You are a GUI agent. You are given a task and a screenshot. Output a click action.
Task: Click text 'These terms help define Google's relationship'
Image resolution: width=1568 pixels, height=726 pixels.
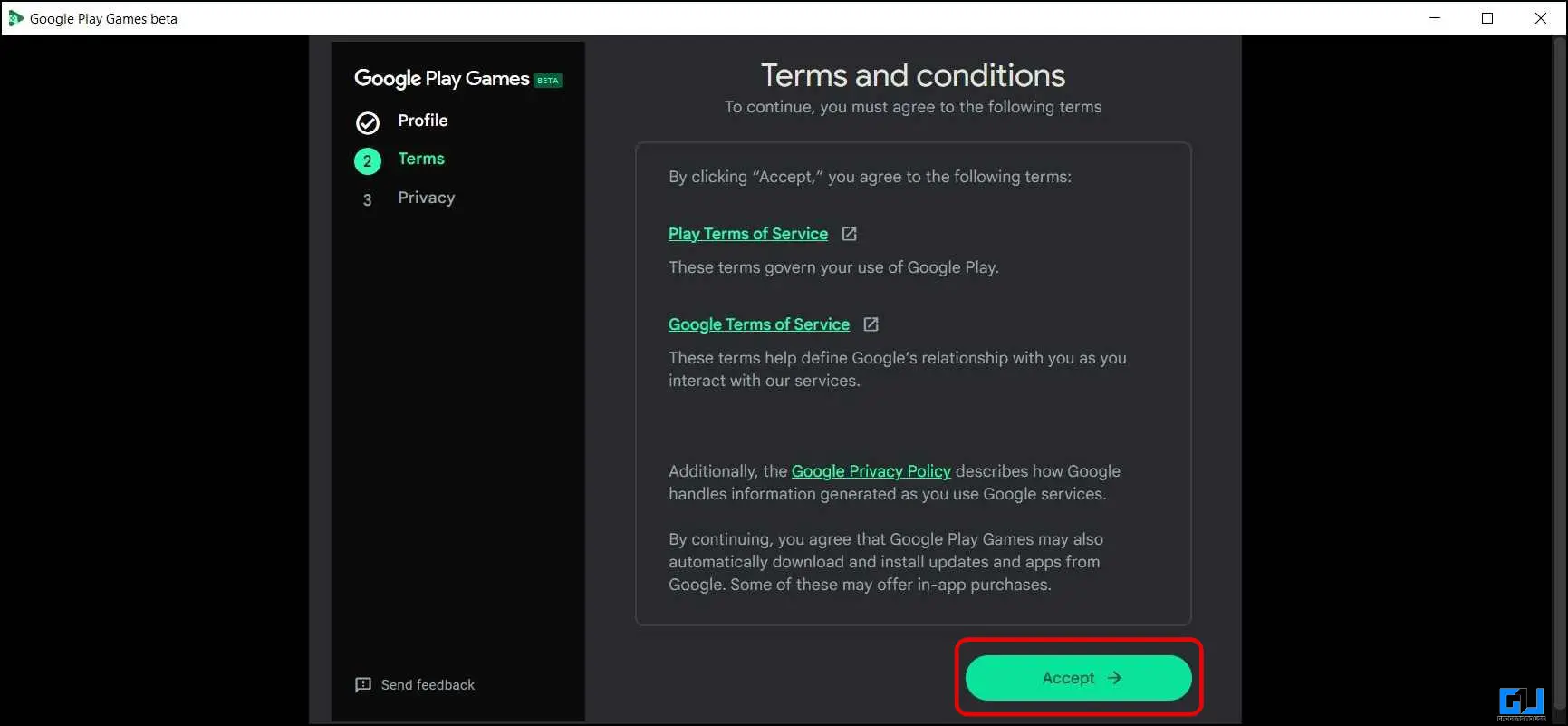[x=898, y=369]
